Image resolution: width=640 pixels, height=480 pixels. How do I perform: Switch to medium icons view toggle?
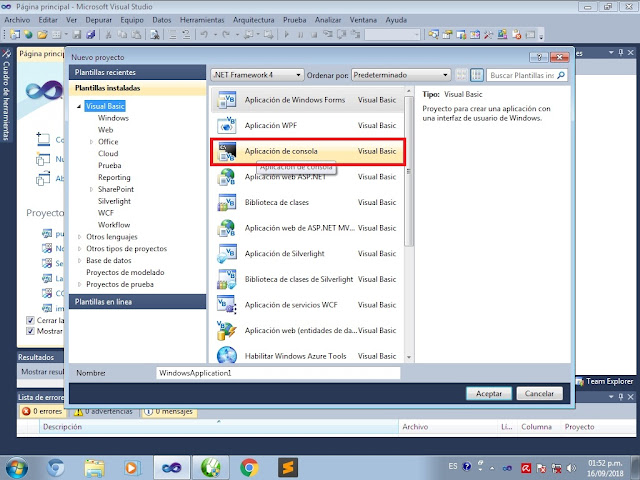[x=476, y=75]
